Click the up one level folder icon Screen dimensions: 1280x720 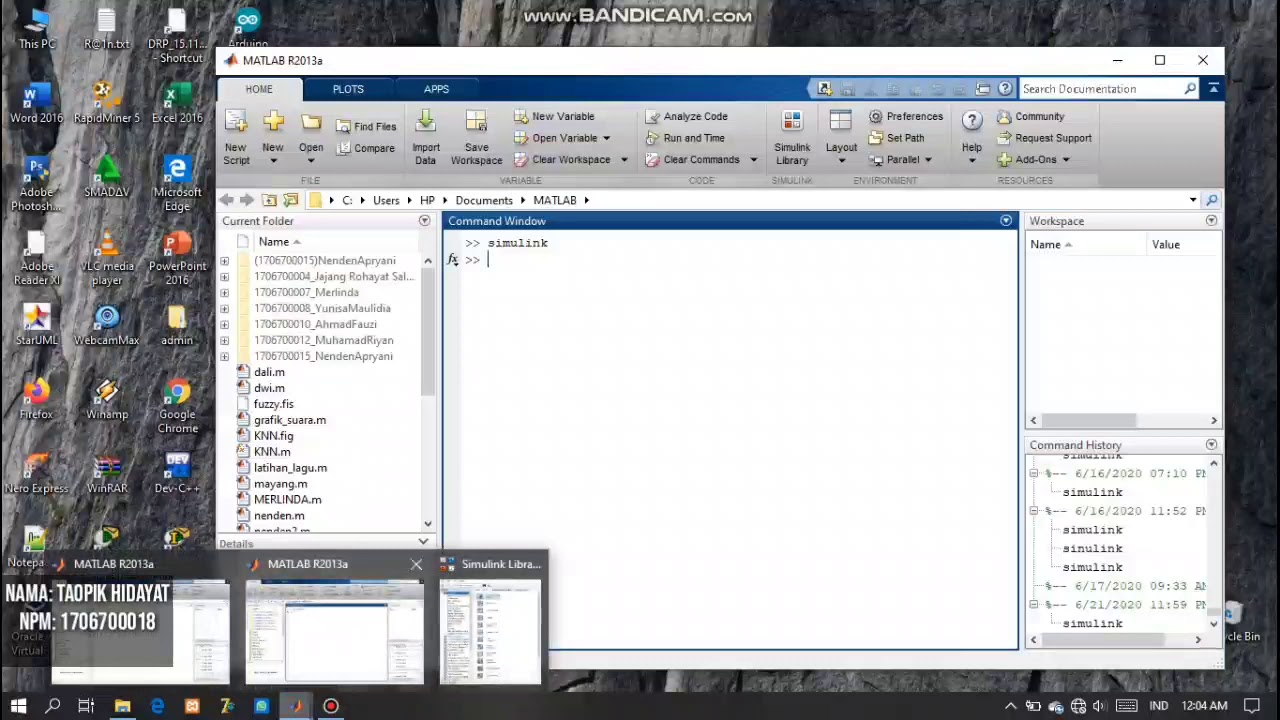(x=269, y=200)
